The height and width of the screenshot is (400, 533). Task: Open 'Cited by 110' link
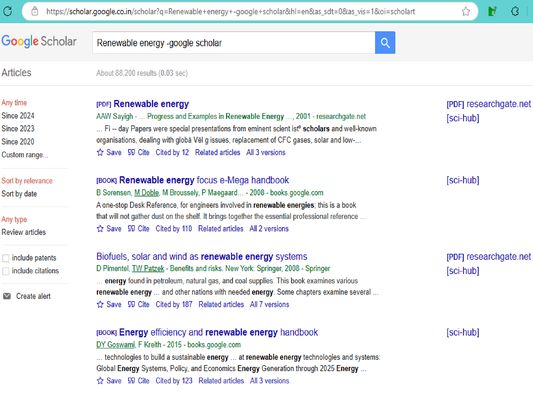point(174,228)
